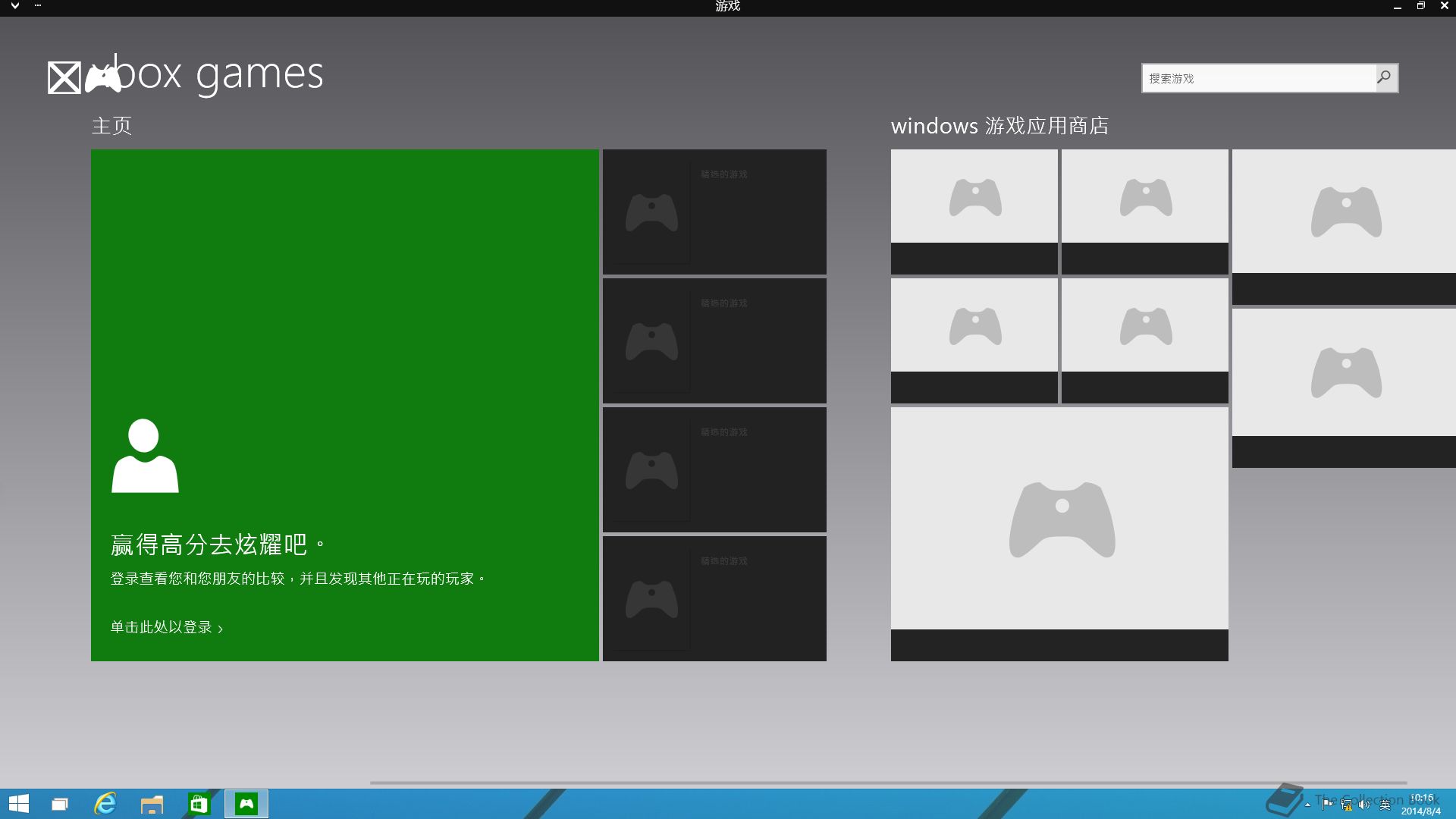Focus the 搜索游戏 search box

tap(1259, 78)
